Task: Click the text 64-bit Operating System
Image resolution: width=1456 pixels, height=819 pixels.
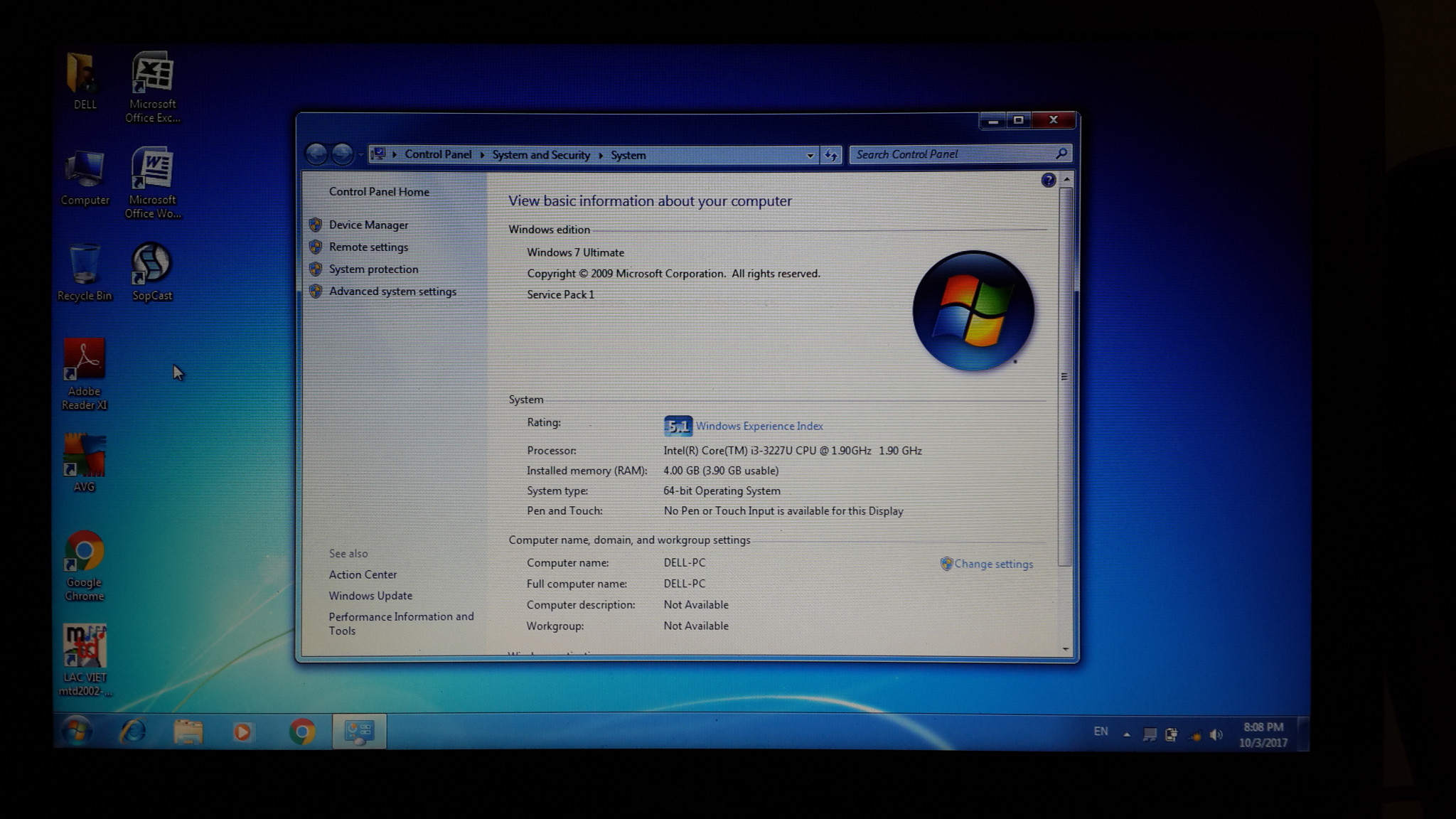Action: pos(722,491)
